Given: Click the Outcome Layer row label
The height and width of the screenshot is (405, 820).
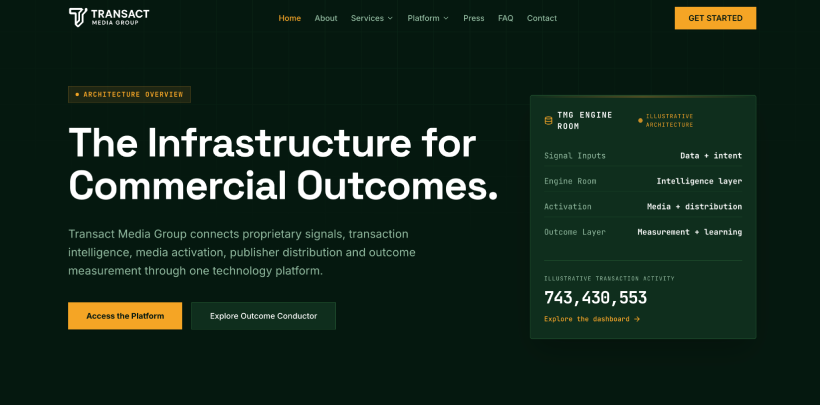Looking at the screenshot, I should [575, 232].
